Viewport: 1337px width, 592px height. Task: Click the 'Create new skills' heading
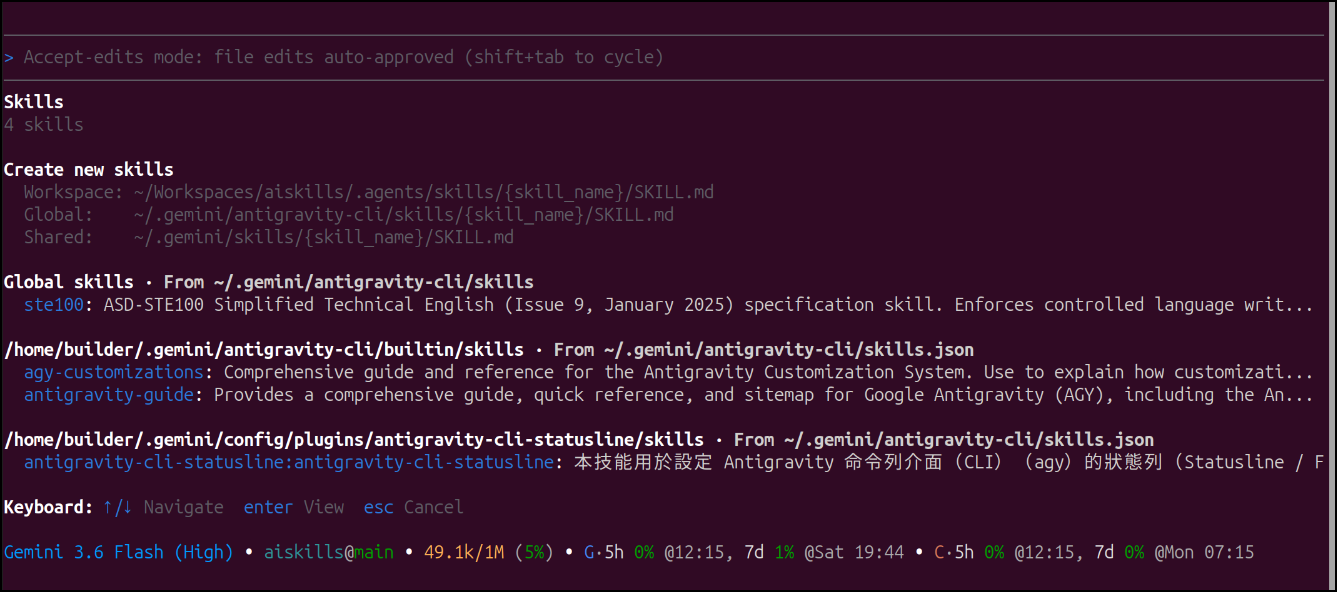point(89,169)
